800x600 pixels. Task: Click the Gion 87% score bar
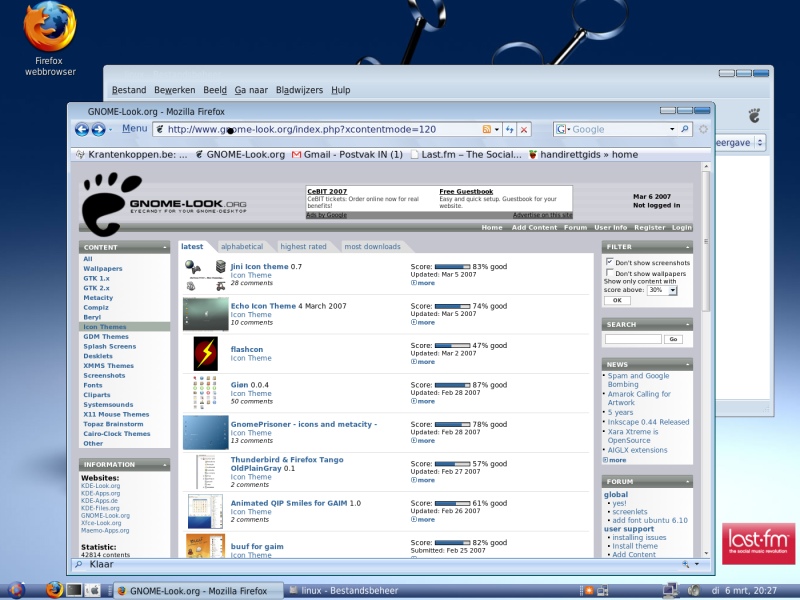[452, 385]
